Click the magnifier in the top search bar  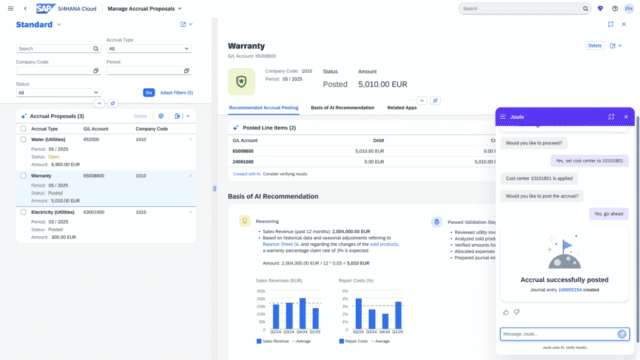(585, 9)
